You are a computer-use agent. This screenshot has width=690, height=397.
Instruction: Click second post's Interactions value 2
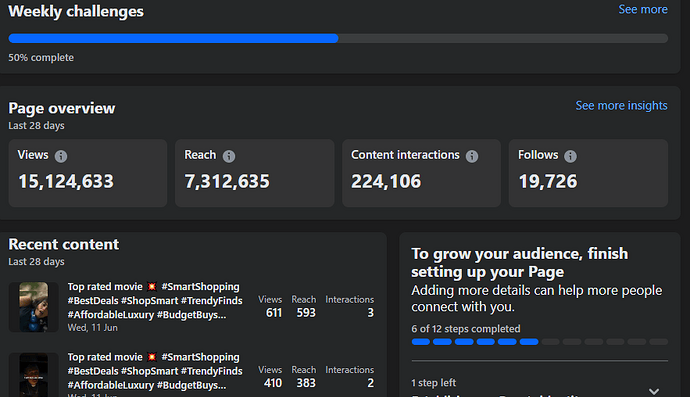[371, 383]
